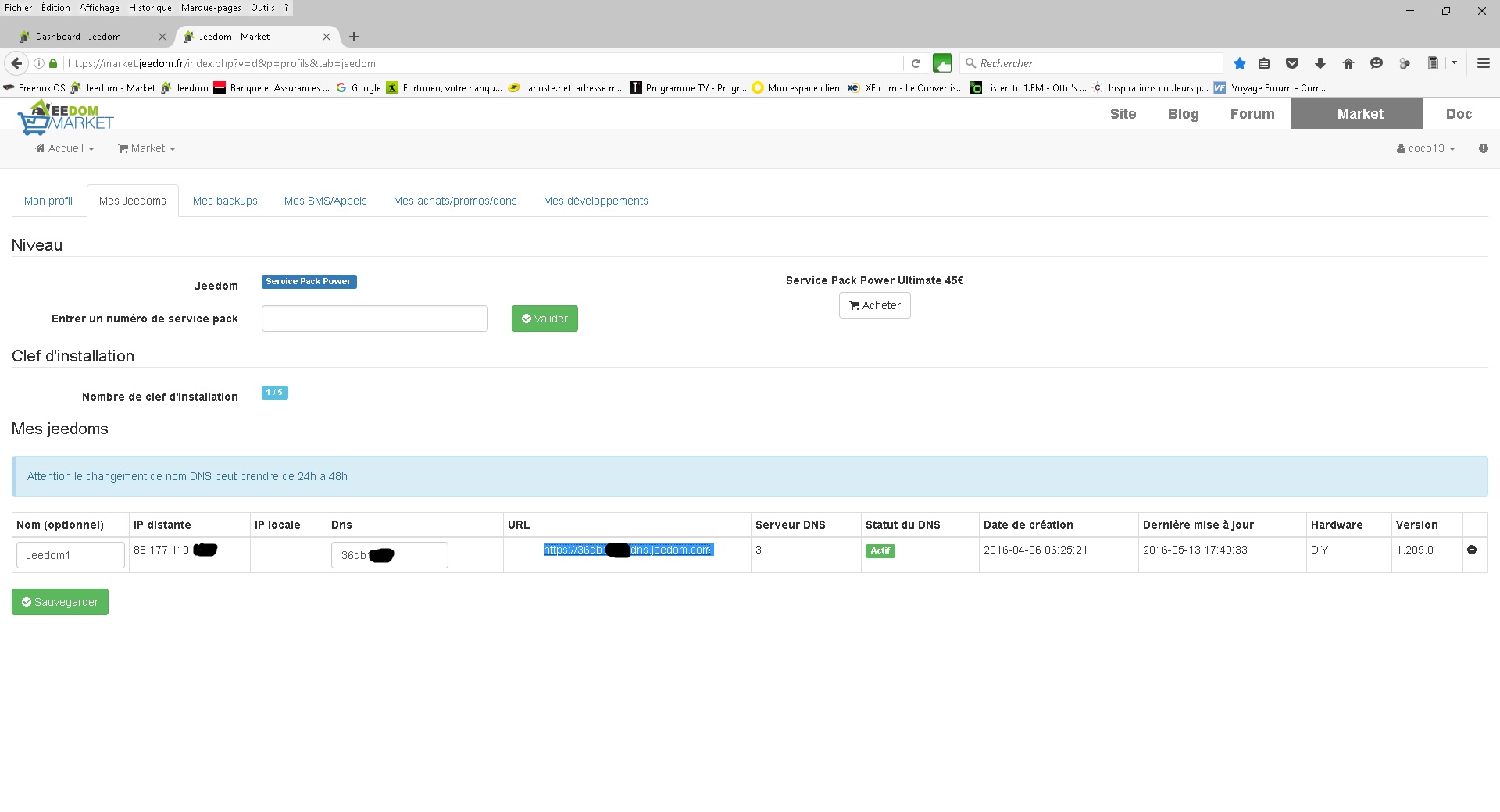The image size is (1500, 812).
Task: Expand the Accueil dropdown
Action: 65,148
